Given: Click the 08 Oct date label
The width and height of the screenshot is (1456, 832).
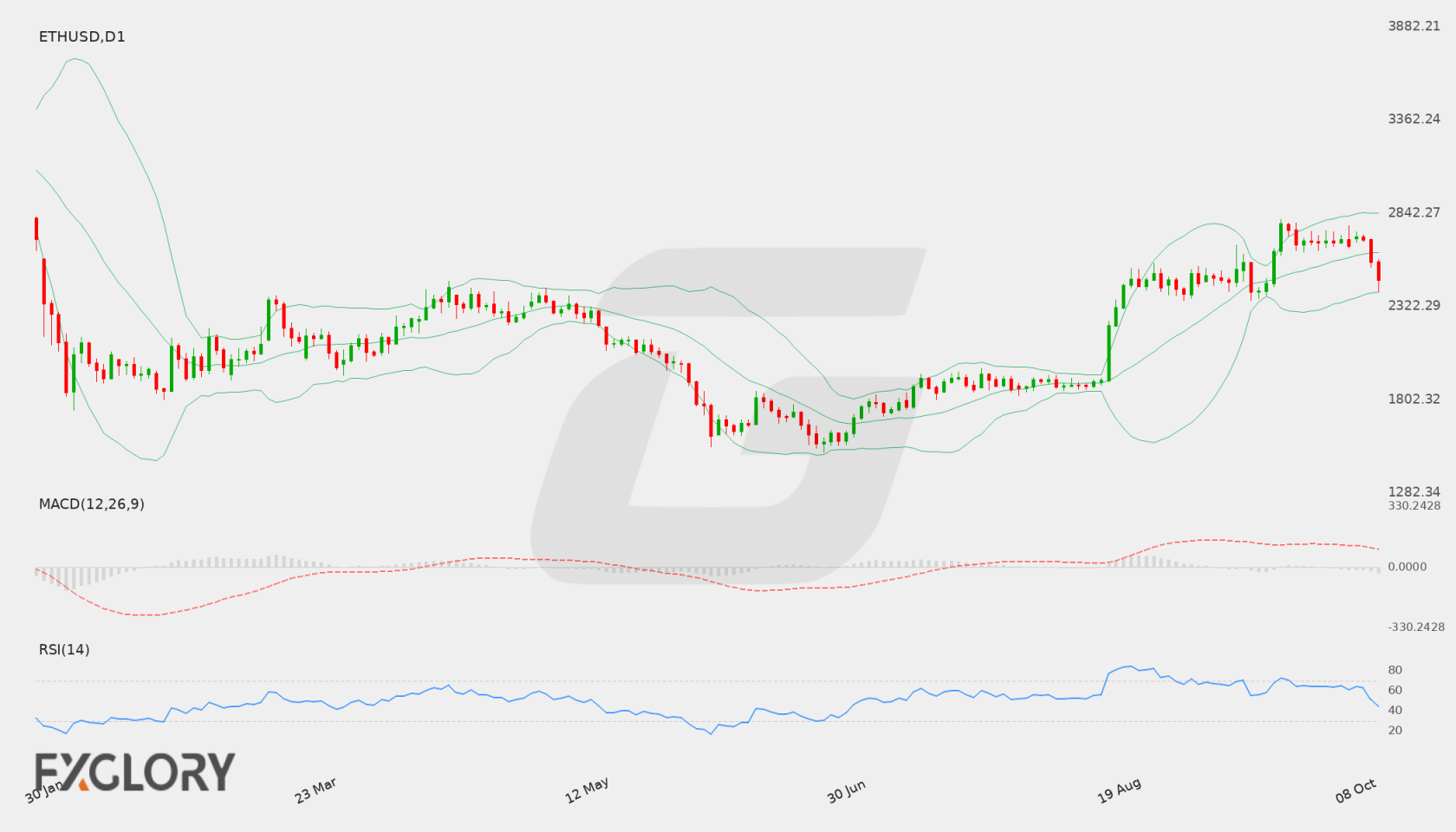Looking at the screenshot, I should coord(1355,790).
